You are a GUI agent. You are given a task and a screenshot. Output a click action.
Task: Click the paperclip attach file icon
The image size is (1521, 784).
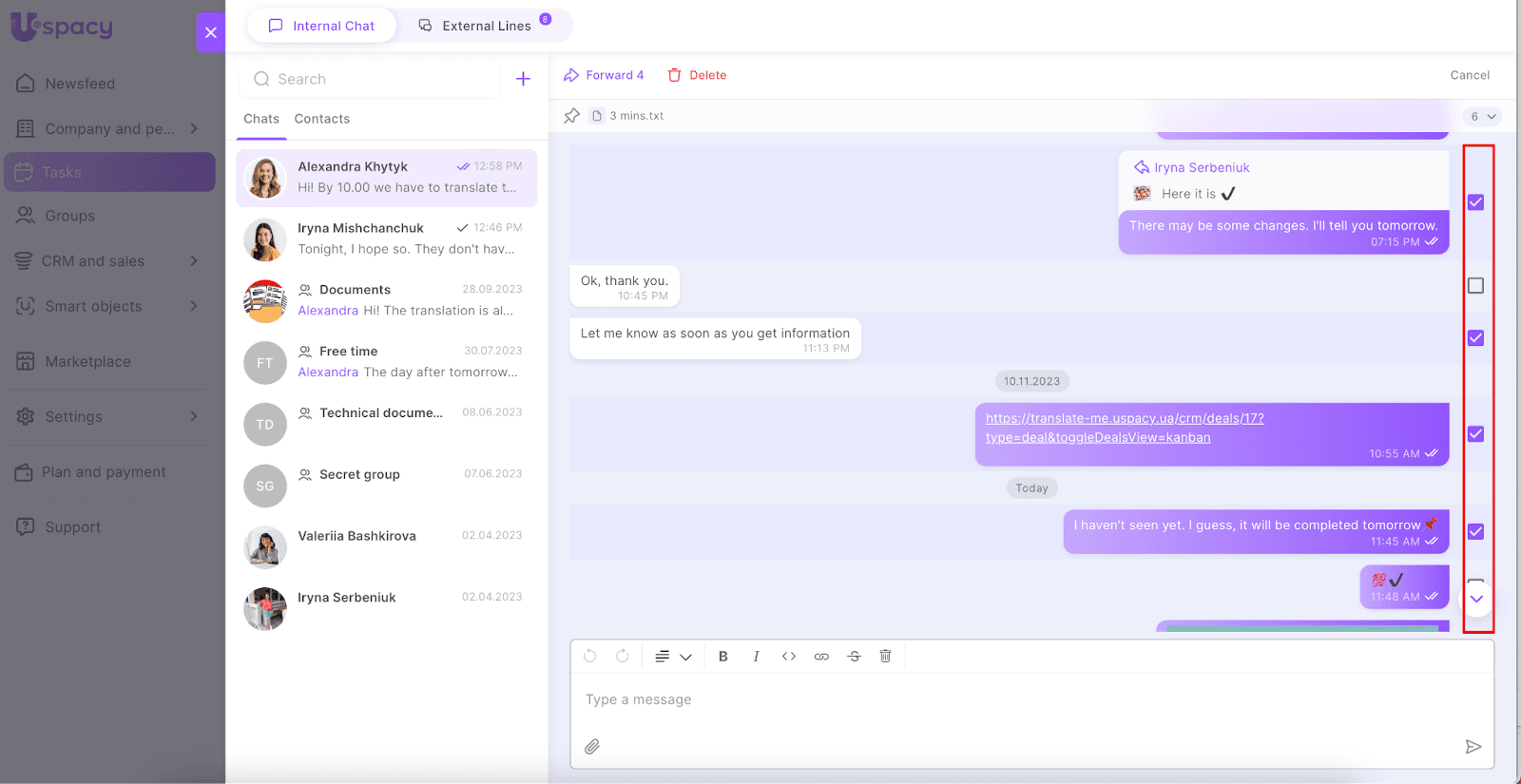pyautogui.click(x=592, y=747)
